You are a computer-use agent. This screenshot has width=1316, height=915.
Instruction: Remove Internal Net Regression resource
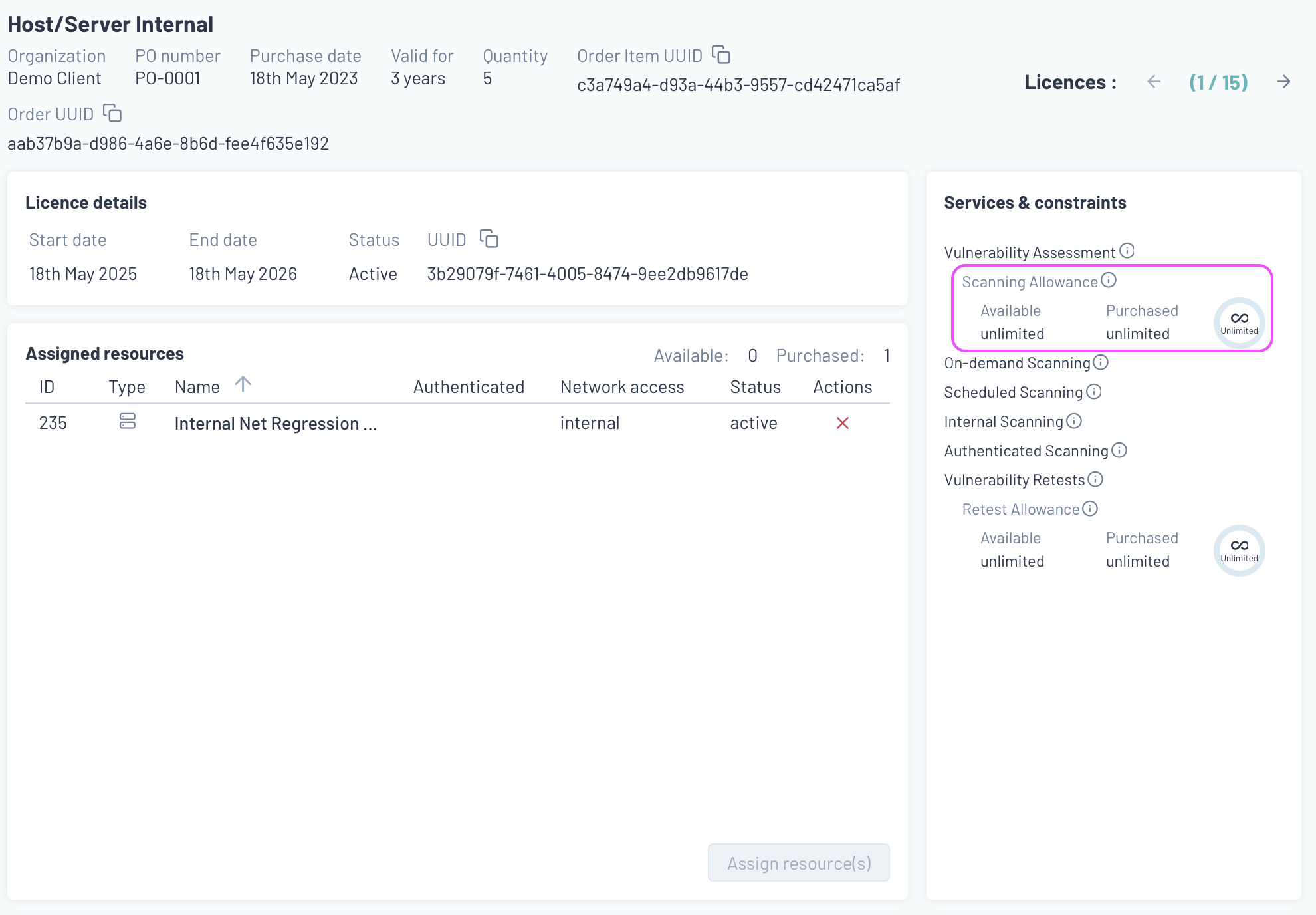pyautogui.click(x=842, y=423)
